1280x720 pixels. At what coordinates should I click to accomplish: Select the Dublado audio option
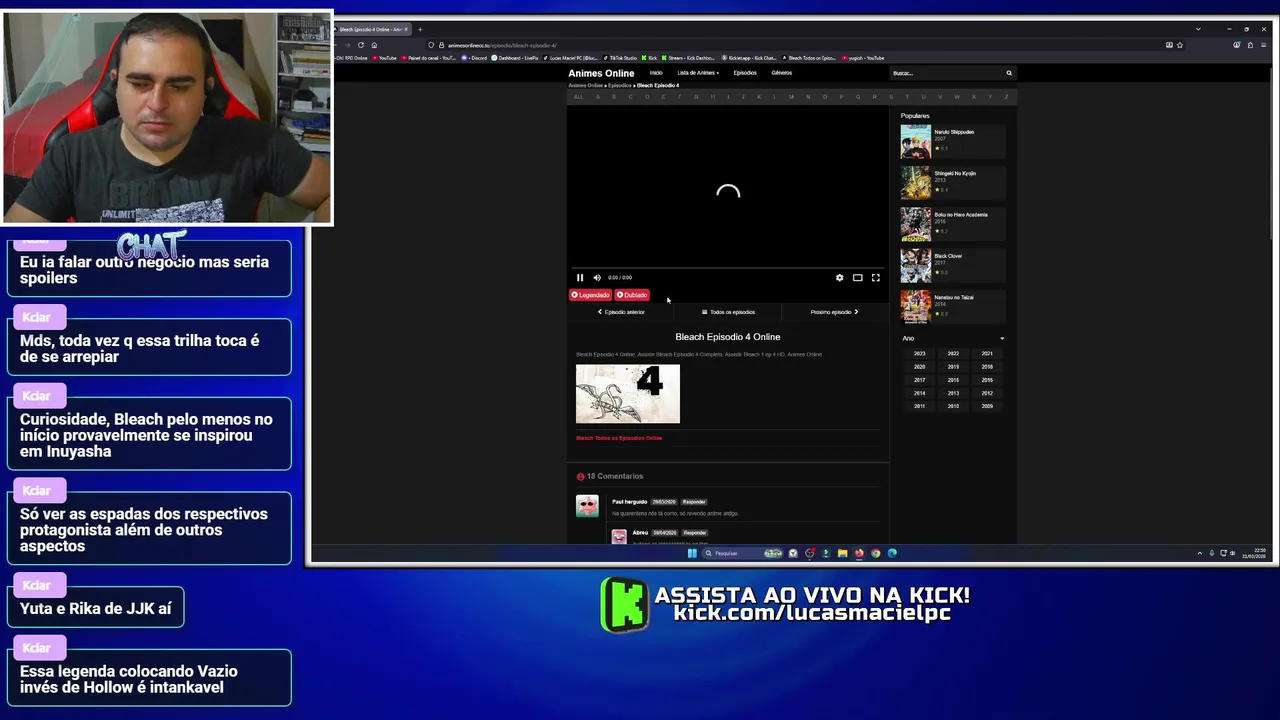click(632, 295)
